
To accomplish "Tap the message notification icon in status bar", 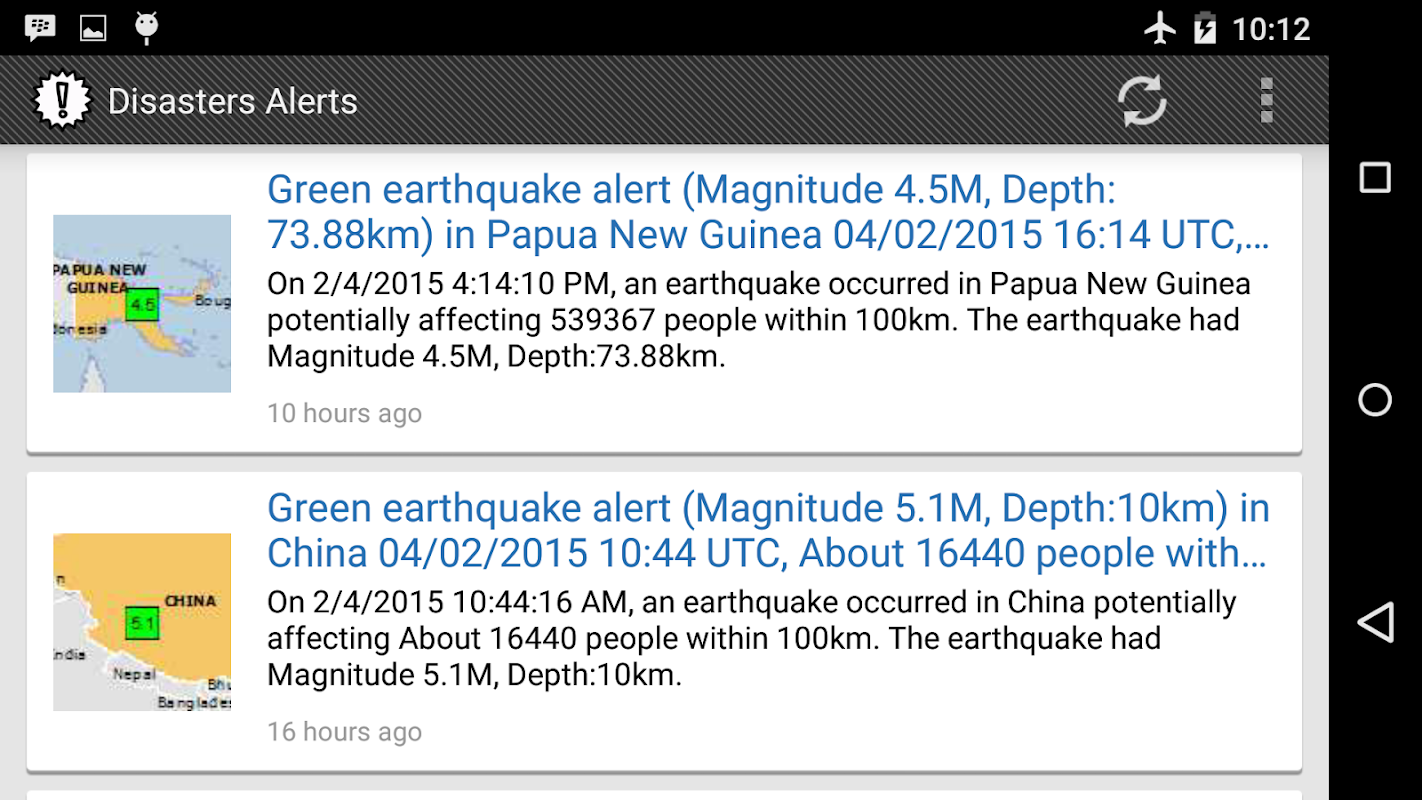I will [x=40, y=28].
